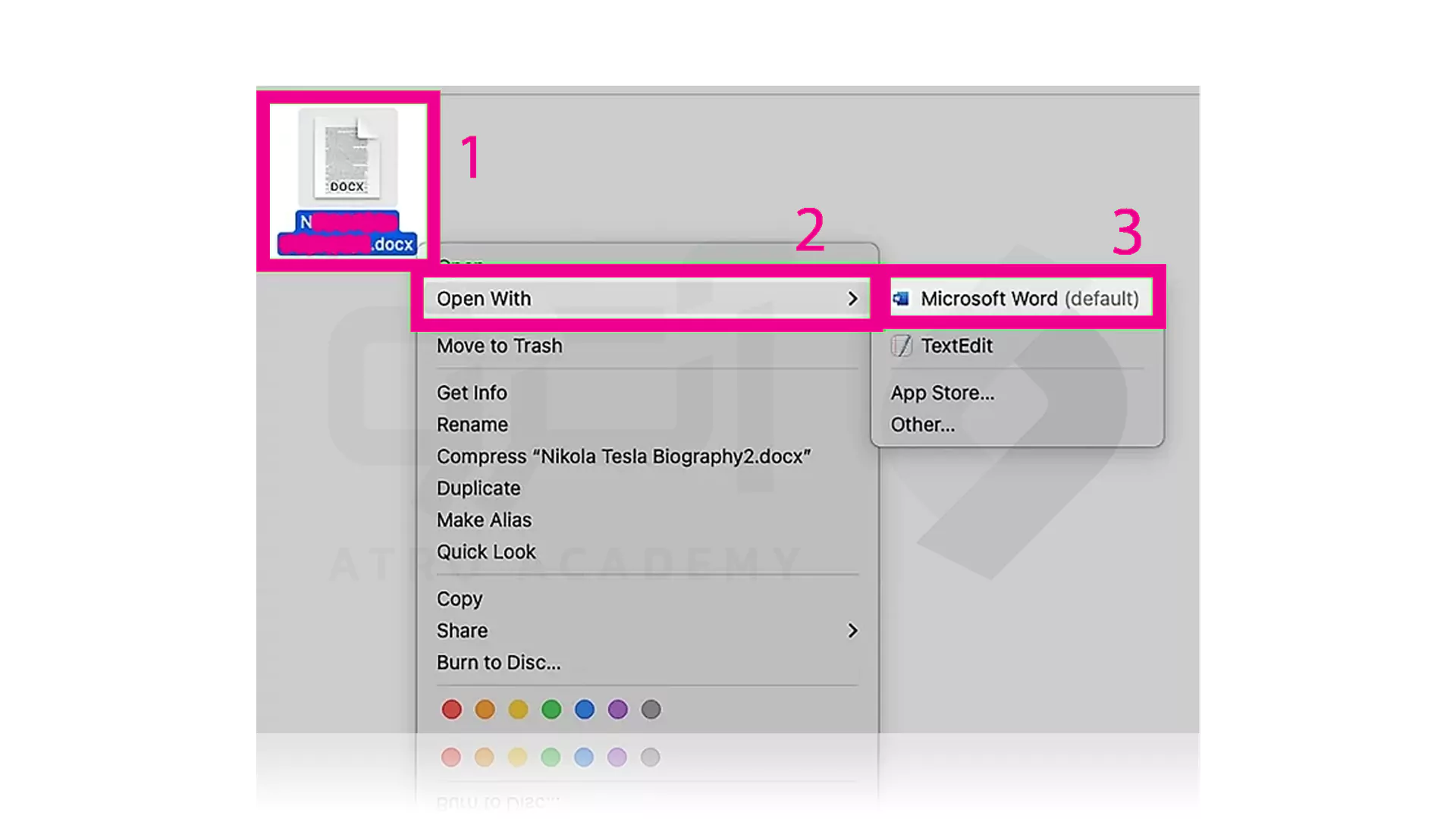This screenshot has height=819, width=1456.
Task: Choose Move to Trash
Action: [x=500, y=346]
